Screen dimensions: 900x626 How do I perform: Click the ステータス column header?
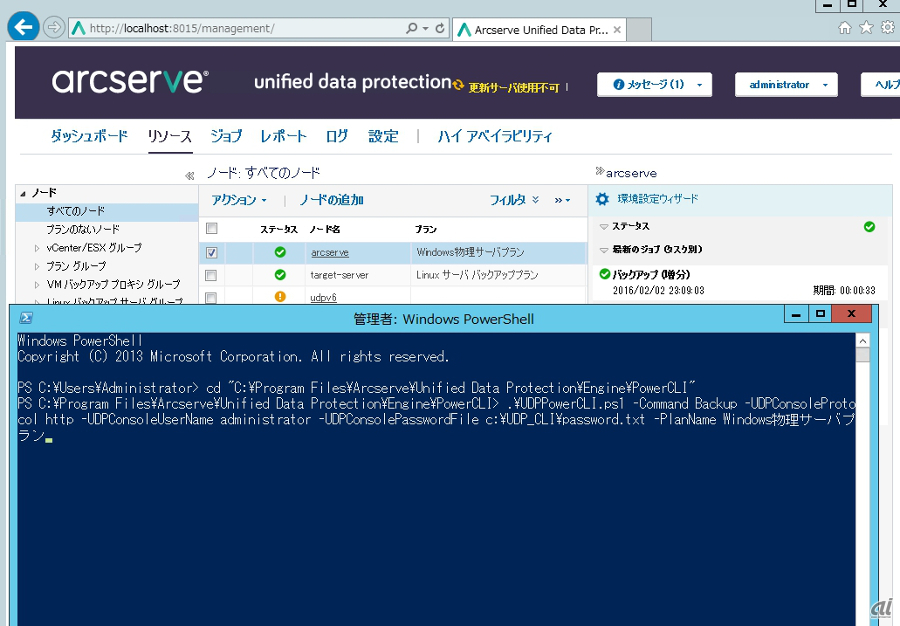[x=278, y=229]
